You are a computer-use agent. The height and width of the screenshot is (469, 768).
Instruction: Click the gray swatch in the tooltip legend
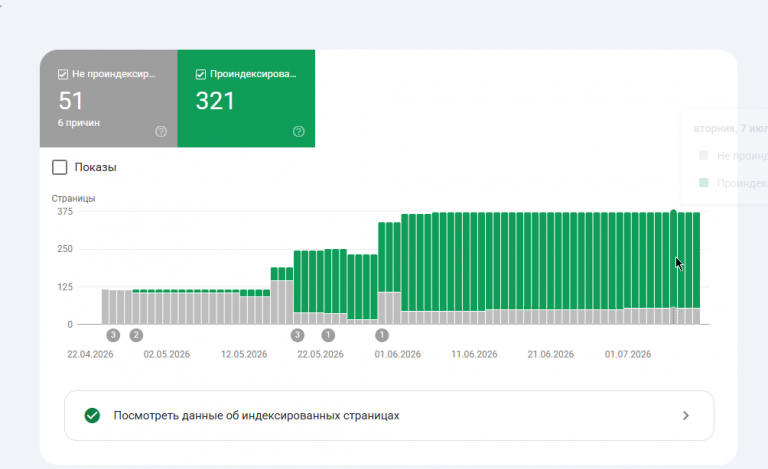704,155
